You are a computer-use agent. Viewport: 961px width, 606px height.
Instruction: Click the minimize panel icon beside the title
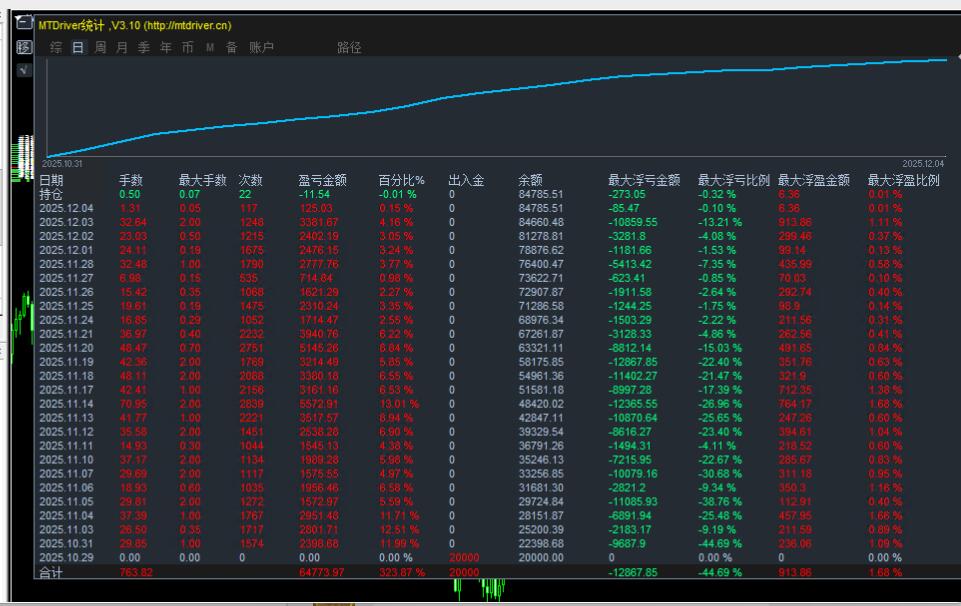point(23,23)
